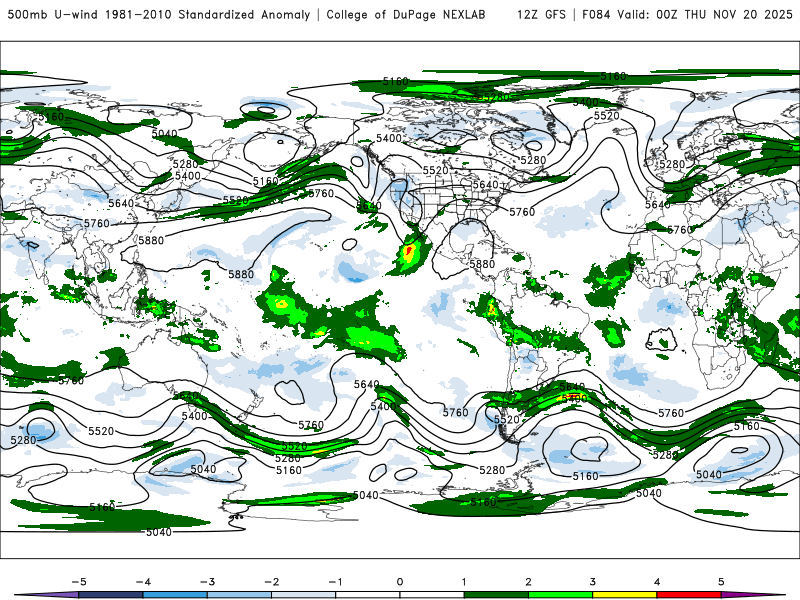Click the colorbar tick label "-5"
Image resolution: width=800 pixels, height=600 pixels.
tap(79, 582)
